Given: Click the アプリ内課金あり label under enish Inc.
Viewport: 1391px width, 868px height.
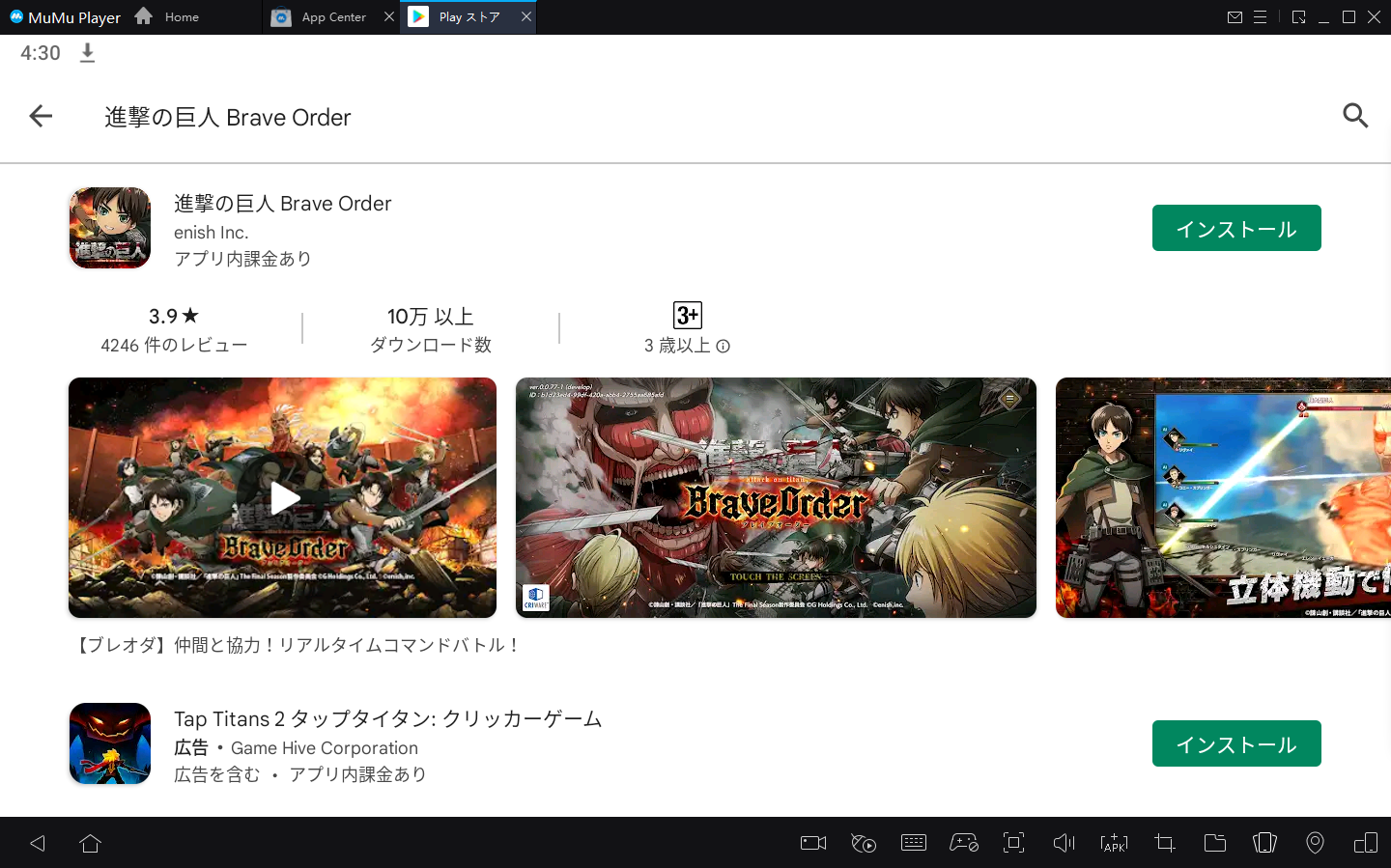Looking at the screenshot, I should 242,259.
